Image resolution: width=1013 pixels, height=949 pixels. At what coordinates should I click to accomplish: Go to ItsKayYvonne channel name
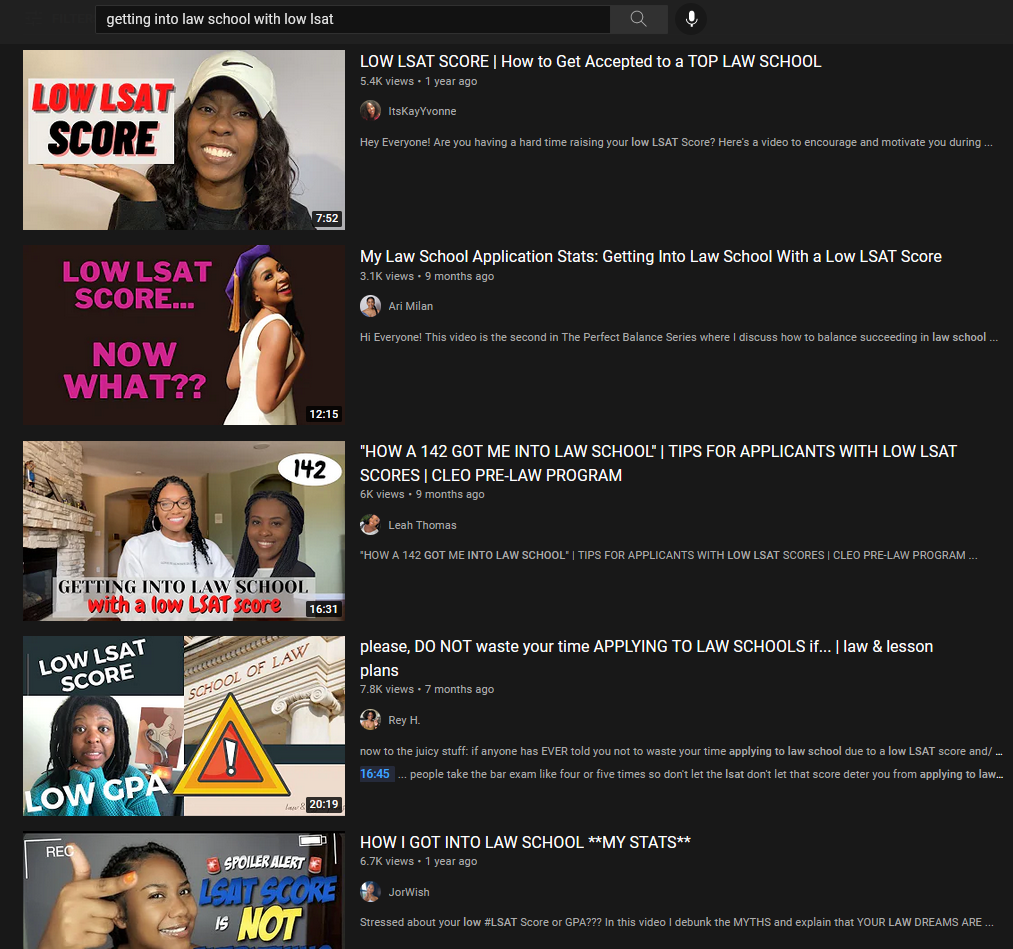tap(422, 111)
